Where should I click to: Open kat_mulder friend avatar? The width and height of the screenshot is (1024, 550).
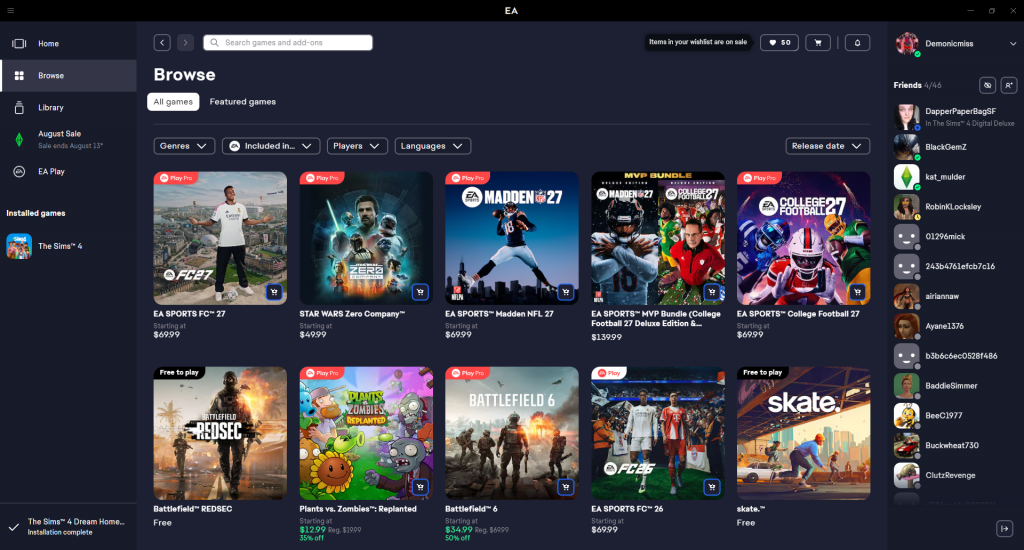click(x=906, y=177)
